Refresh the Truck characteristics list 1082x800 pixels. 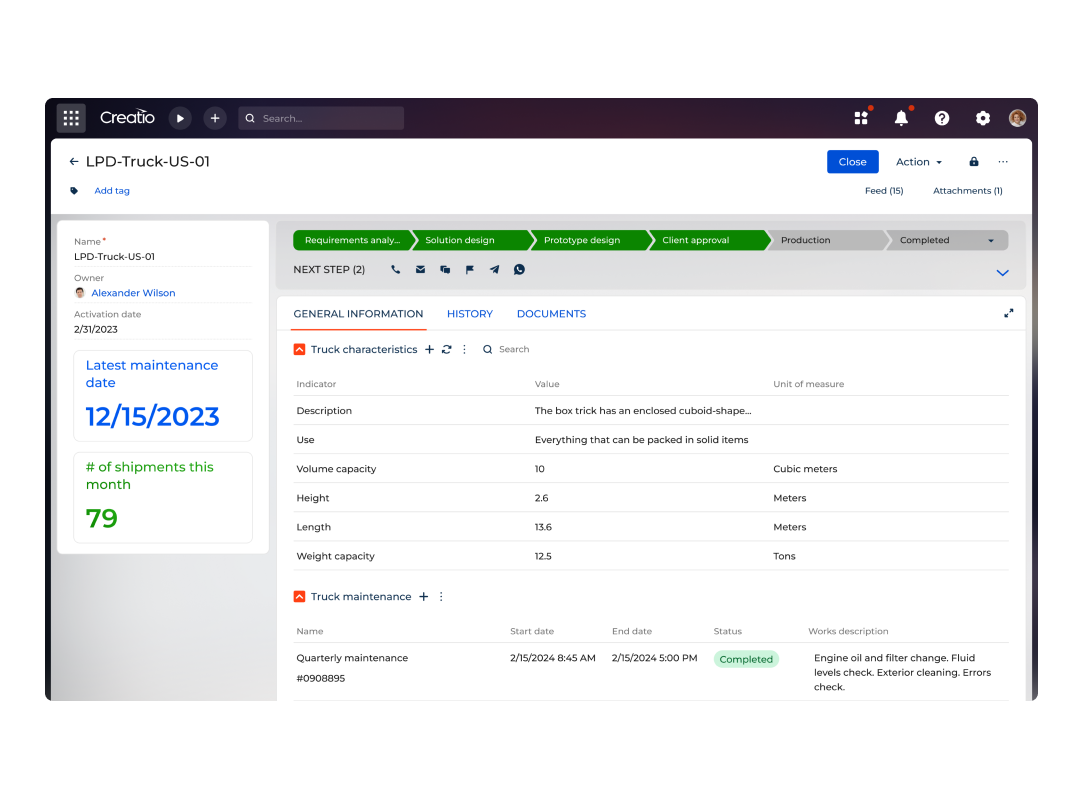[x=446, y=349]
